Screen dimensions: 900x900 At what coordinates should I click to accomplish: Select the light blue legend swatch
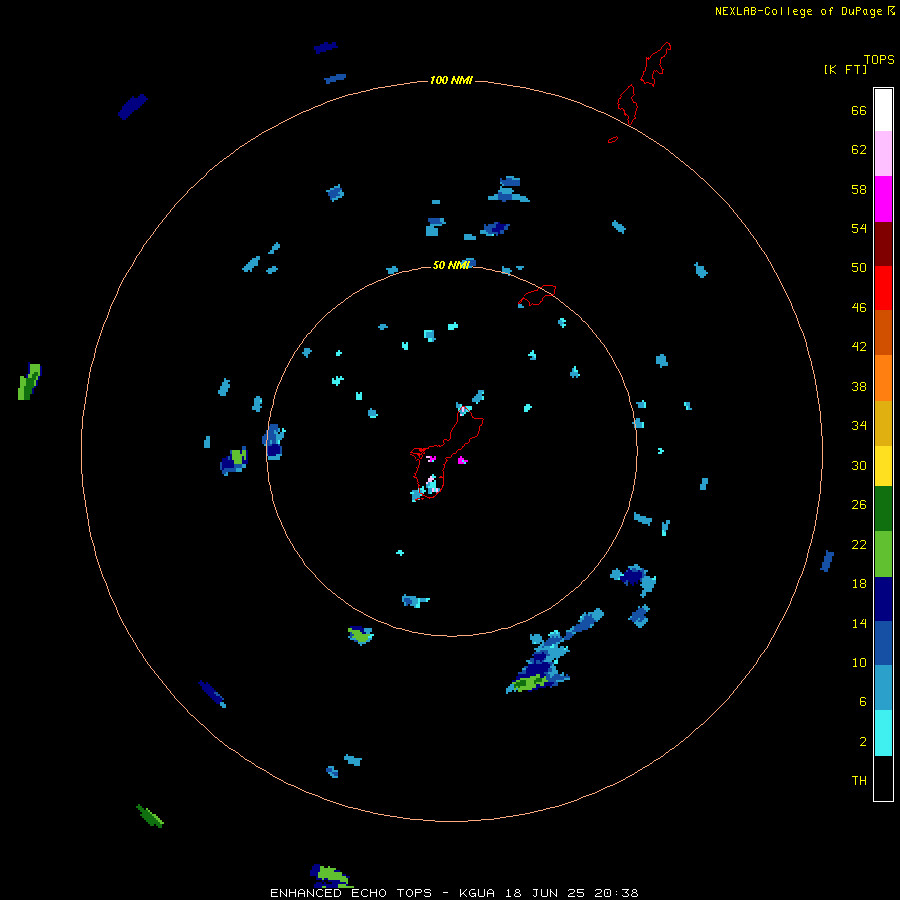click(x=883, y=687)
